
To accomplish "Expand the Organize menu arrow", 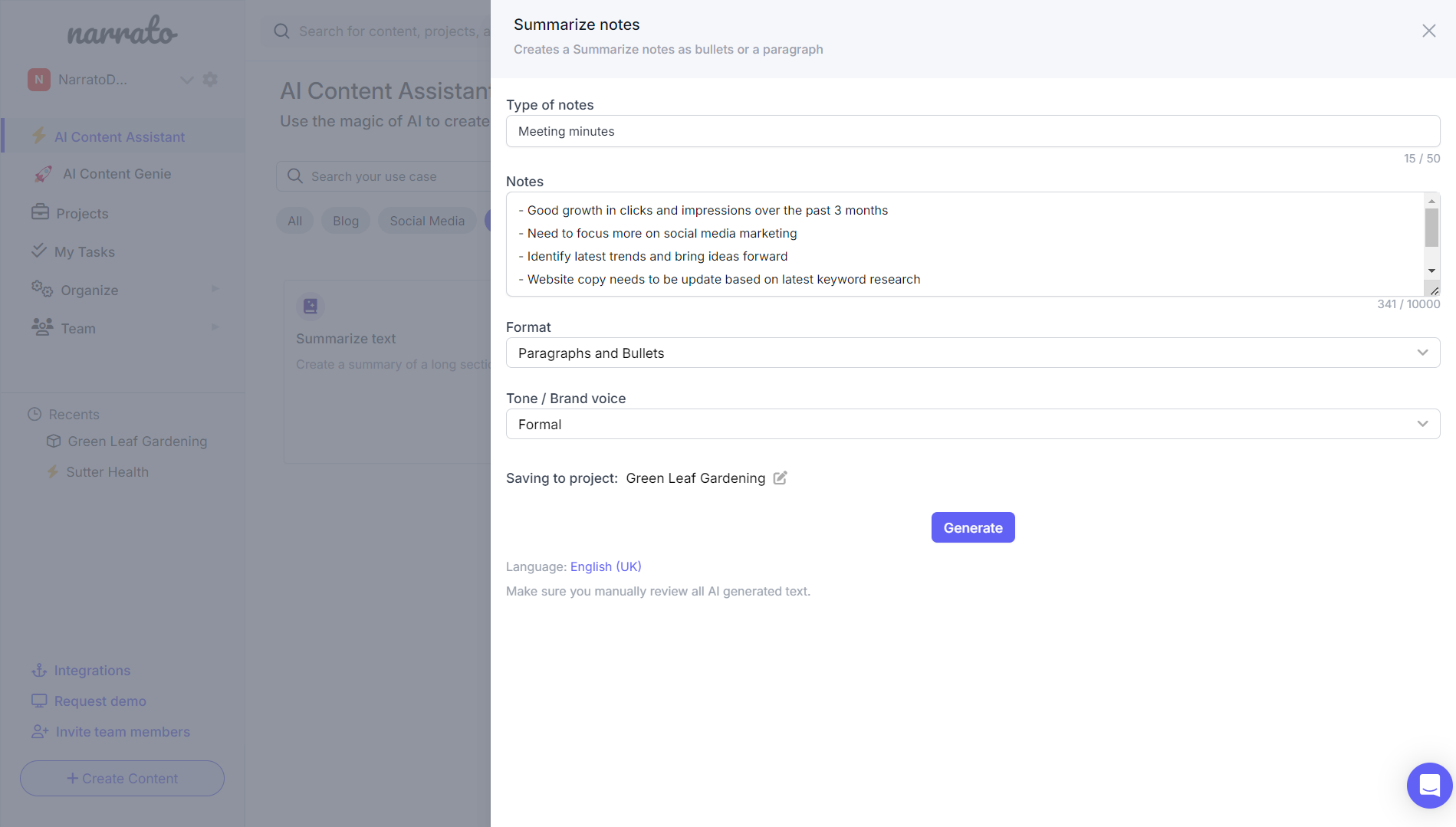I will coord(215,290).
